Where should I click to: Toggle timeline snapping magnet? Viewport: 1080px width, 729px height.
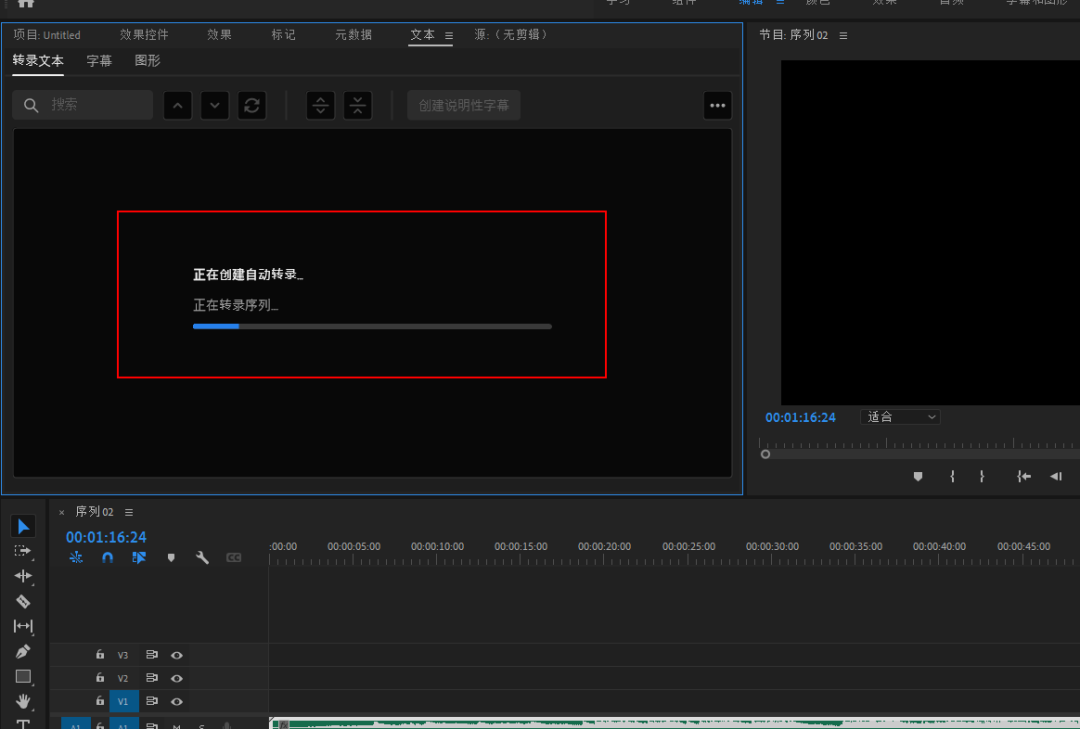coord(107,557)
